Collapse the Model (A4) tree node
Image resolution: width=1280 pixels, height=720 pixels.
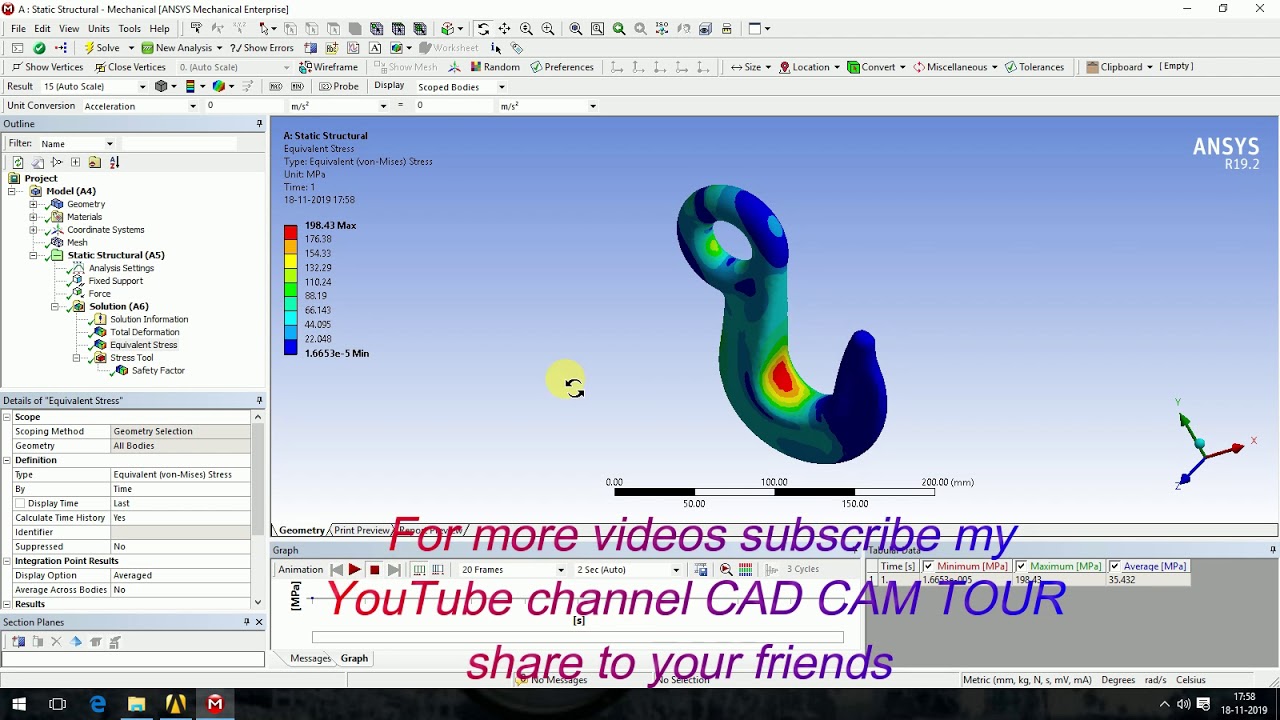tap(11, 191)
